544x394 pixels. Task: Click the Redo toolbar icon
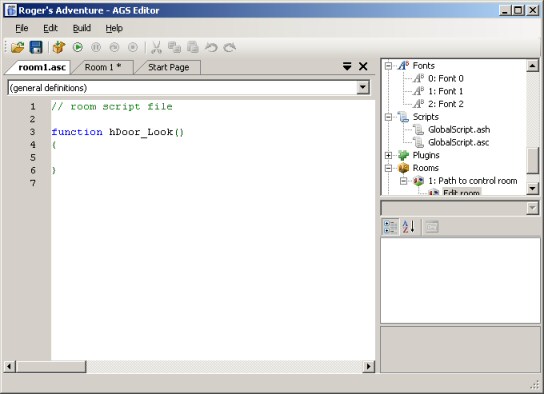click(230, 47)
